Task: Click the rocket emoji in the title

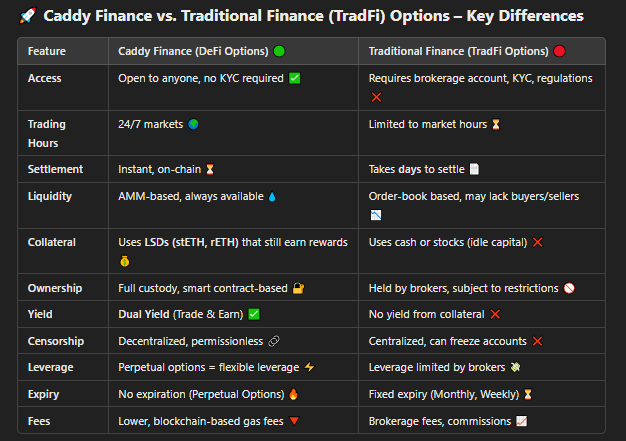Action: (x=28, y=16)
